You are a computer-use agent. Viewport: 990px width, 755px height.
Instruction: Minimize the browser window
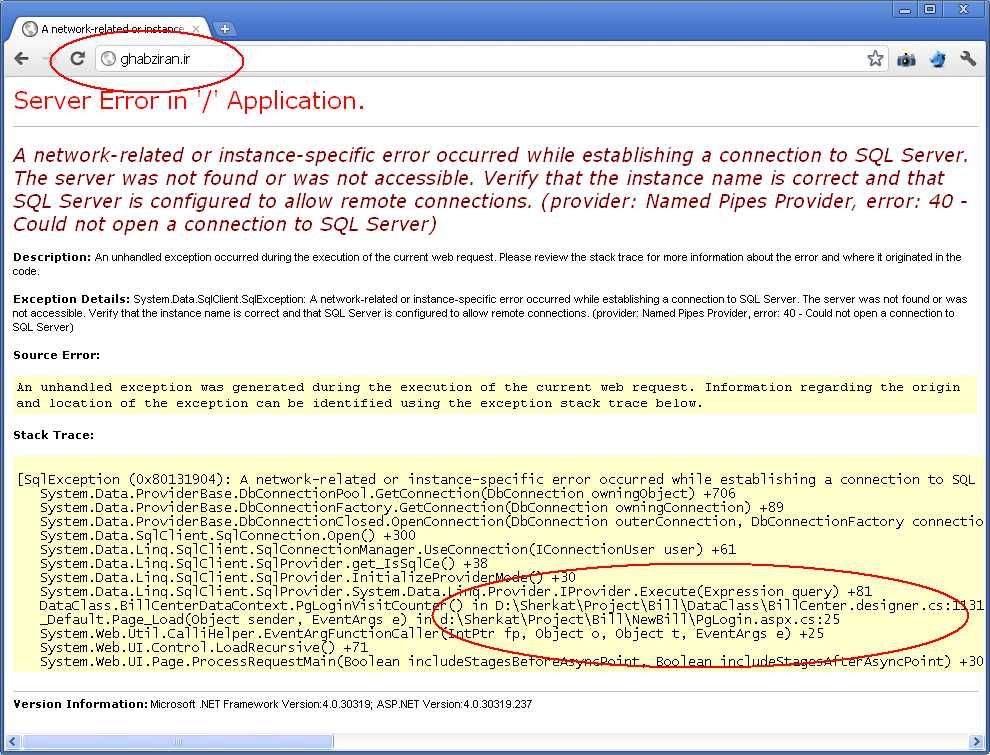[905, 9]
